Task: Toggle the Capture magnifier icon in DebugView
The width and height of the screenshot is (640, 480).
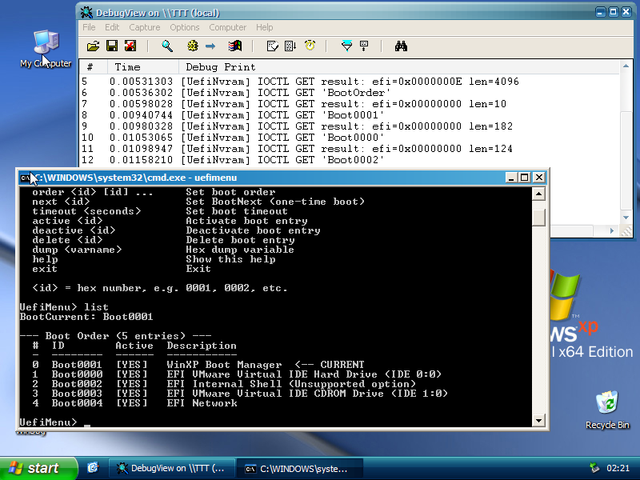Action: [x=167, y=46]
